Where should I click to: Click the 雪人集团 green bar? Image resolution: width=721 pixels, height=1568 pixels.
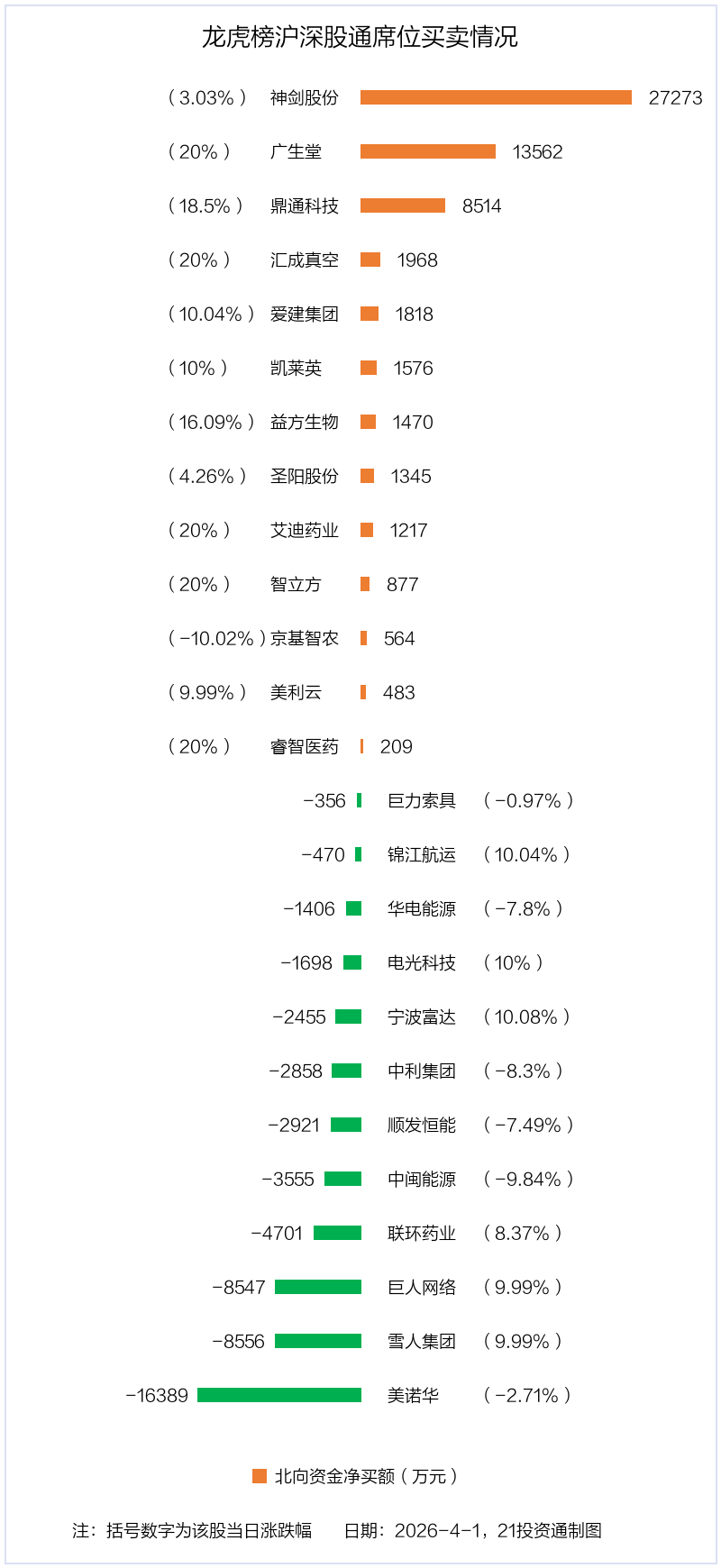pyautogui.click(x=318, y=1341)
